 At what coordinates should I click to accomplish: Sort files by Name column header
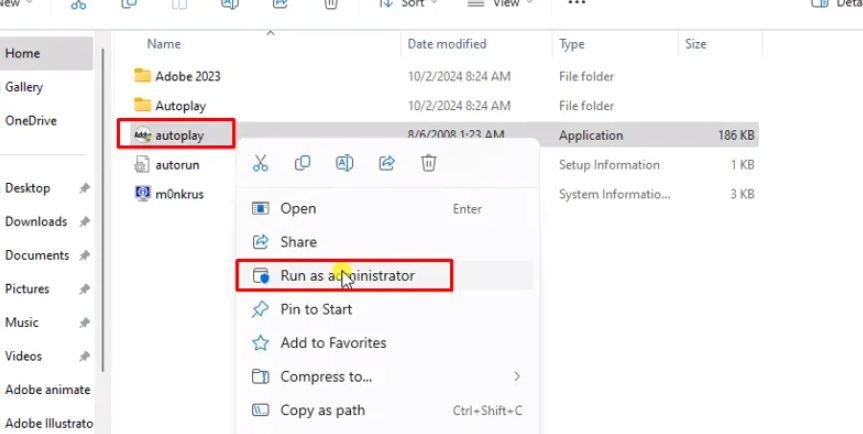[x=164, y=44]
